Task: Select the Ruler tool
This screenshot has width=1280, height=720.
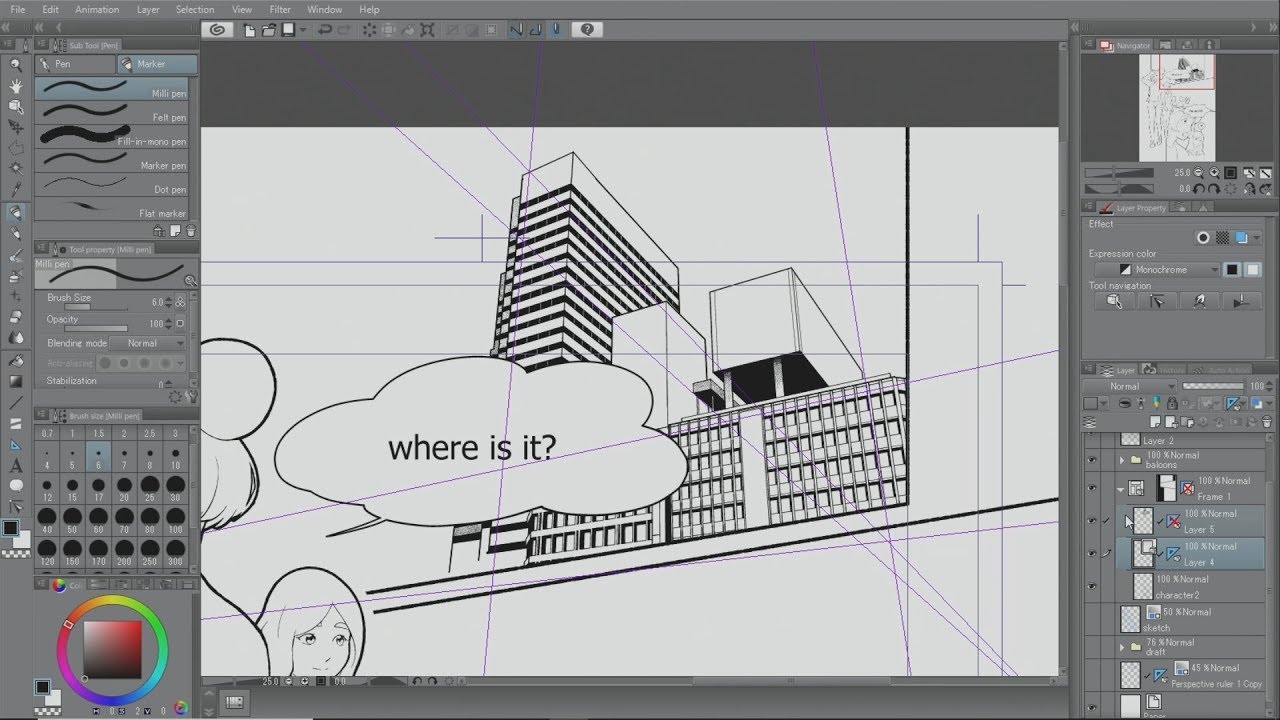Action: pyautogui.click(x=16, y=444)
